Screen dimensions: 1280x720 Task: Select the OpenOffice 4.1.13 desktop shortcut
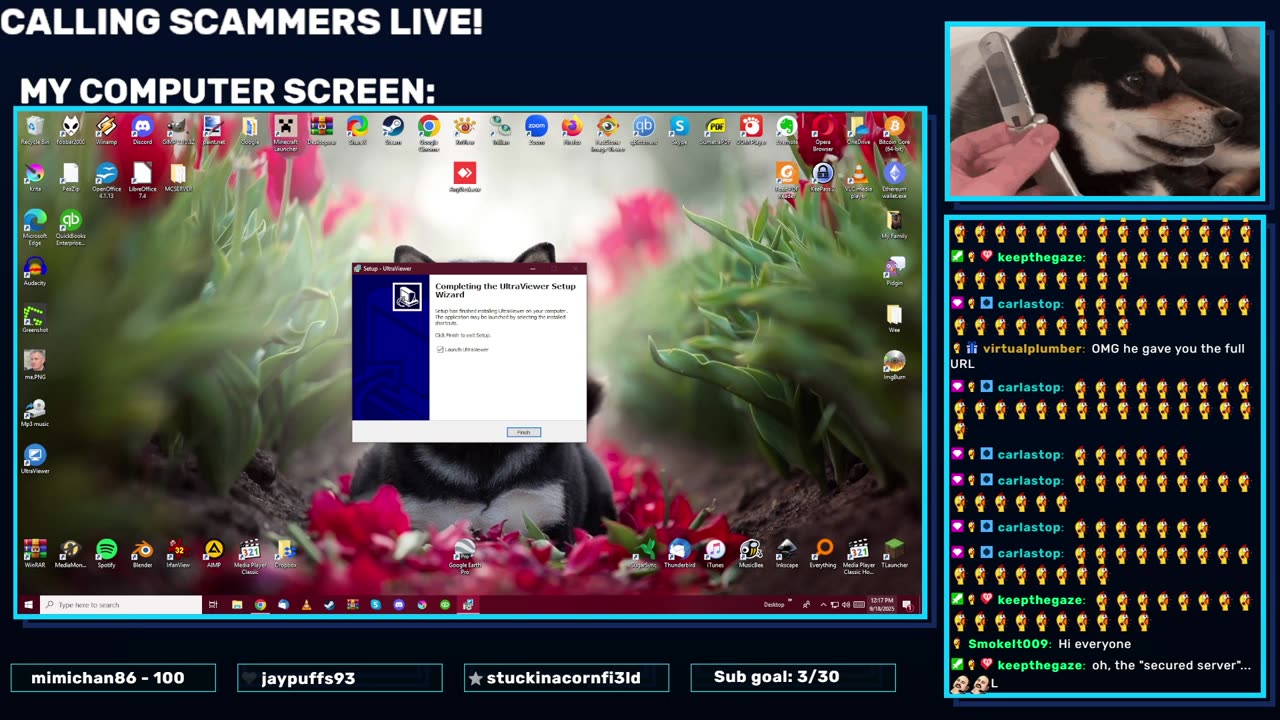tap(106, 181)
